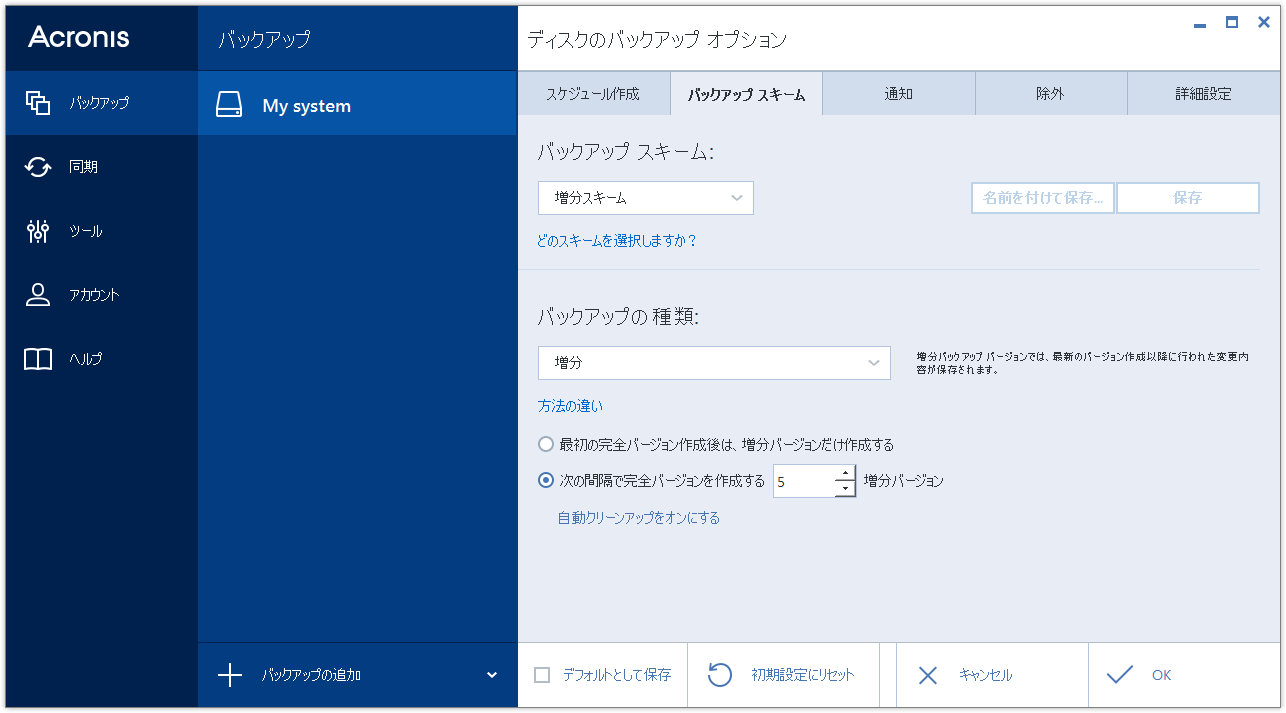Image resolution: width=1286 pixels, height=713 pixels.
Task: Switch to the 通知 tab
Action: [898, 92]
